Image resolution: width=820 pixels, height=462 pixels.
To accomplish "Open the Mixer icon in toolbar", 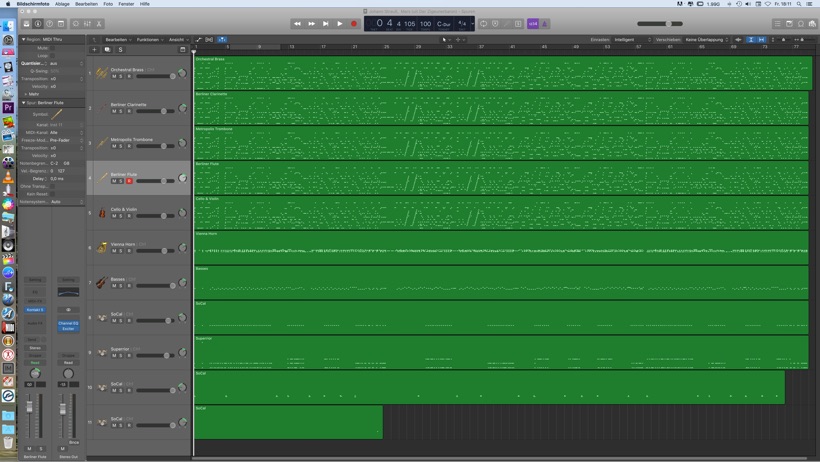I will click(87, 23).
